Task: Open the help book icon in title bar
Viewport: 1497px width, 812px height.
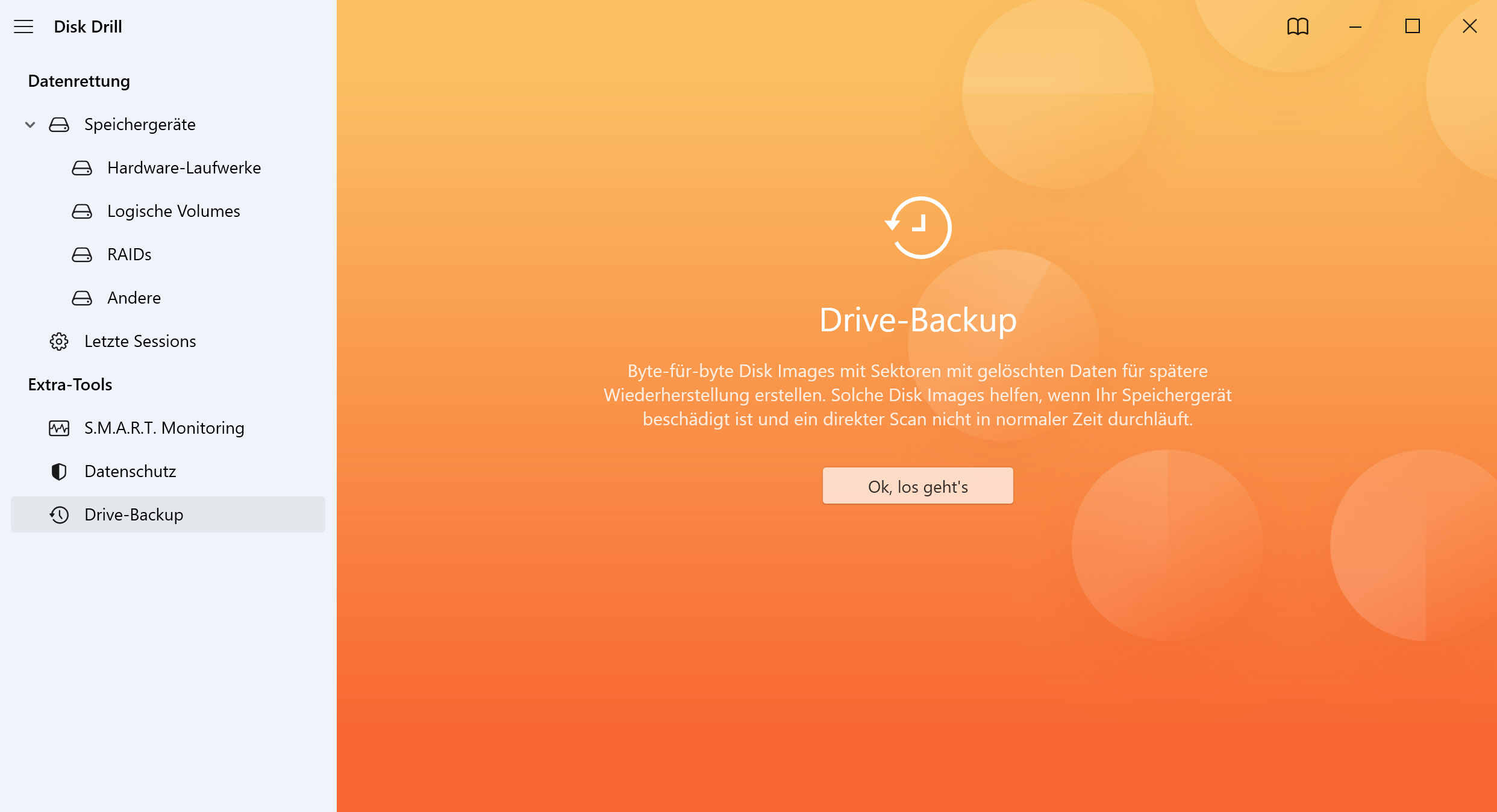Action: click(x=1298, y=27)
